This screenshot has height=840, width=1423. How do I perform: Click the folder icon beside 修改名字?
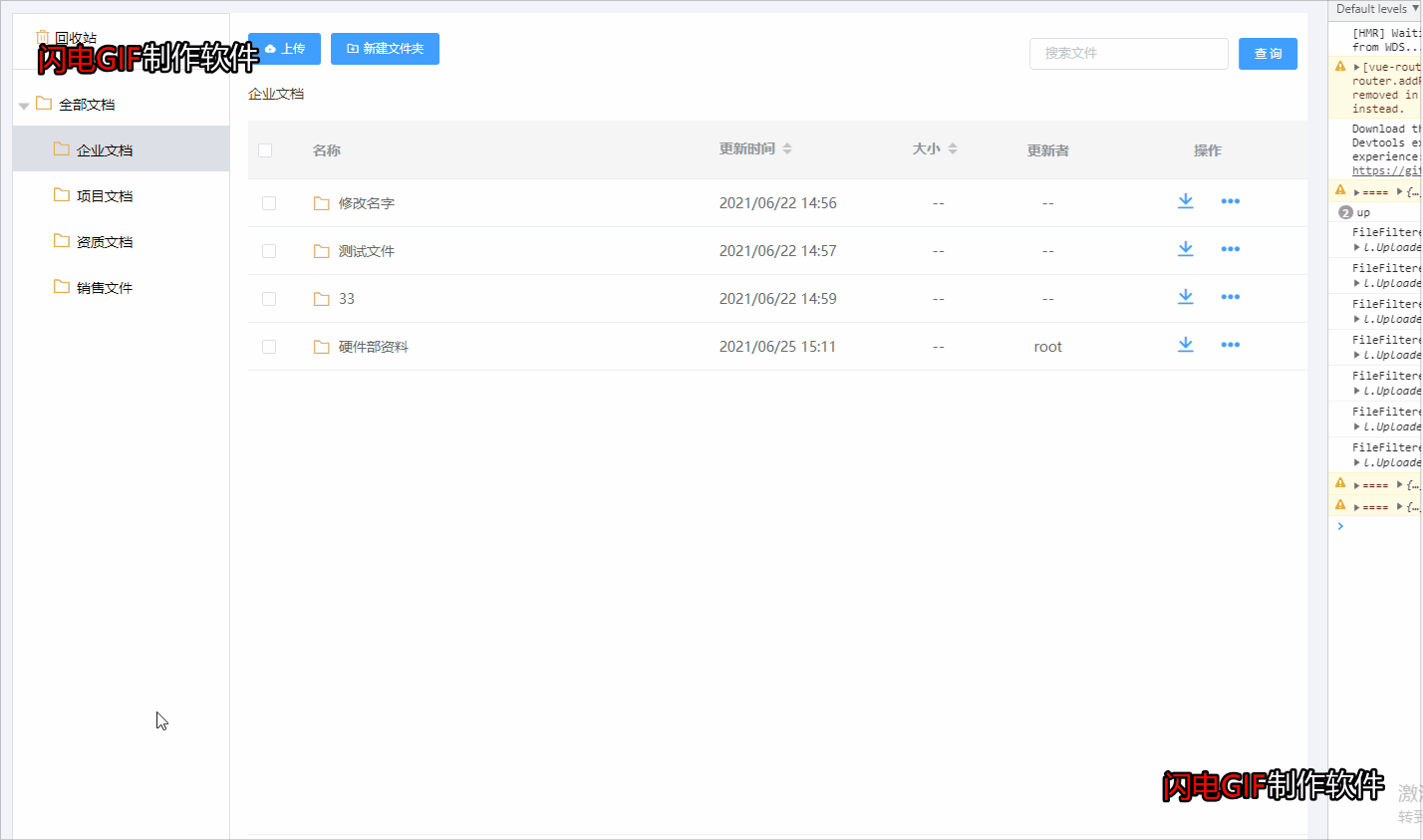pyautogui.click(x=321, y=203)
